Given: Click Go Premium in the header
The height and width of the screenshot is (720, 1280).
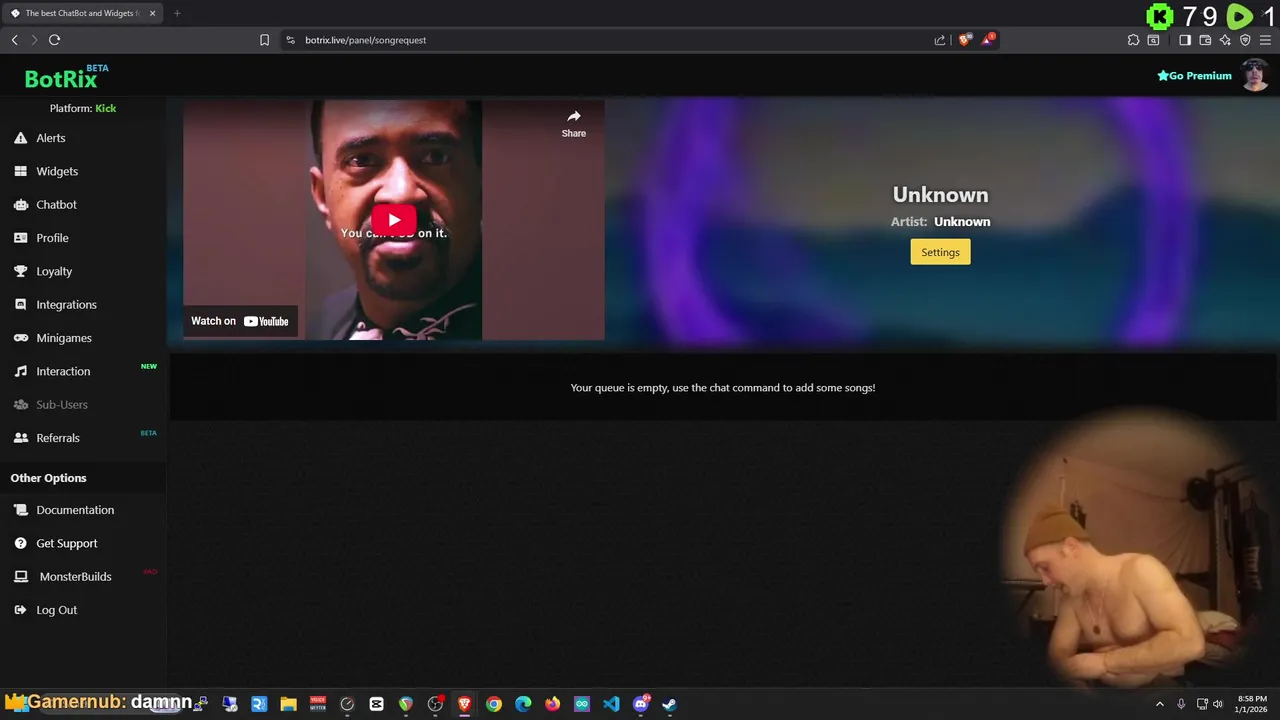Looking at the screenshot, I should [x=1194, y=76].
